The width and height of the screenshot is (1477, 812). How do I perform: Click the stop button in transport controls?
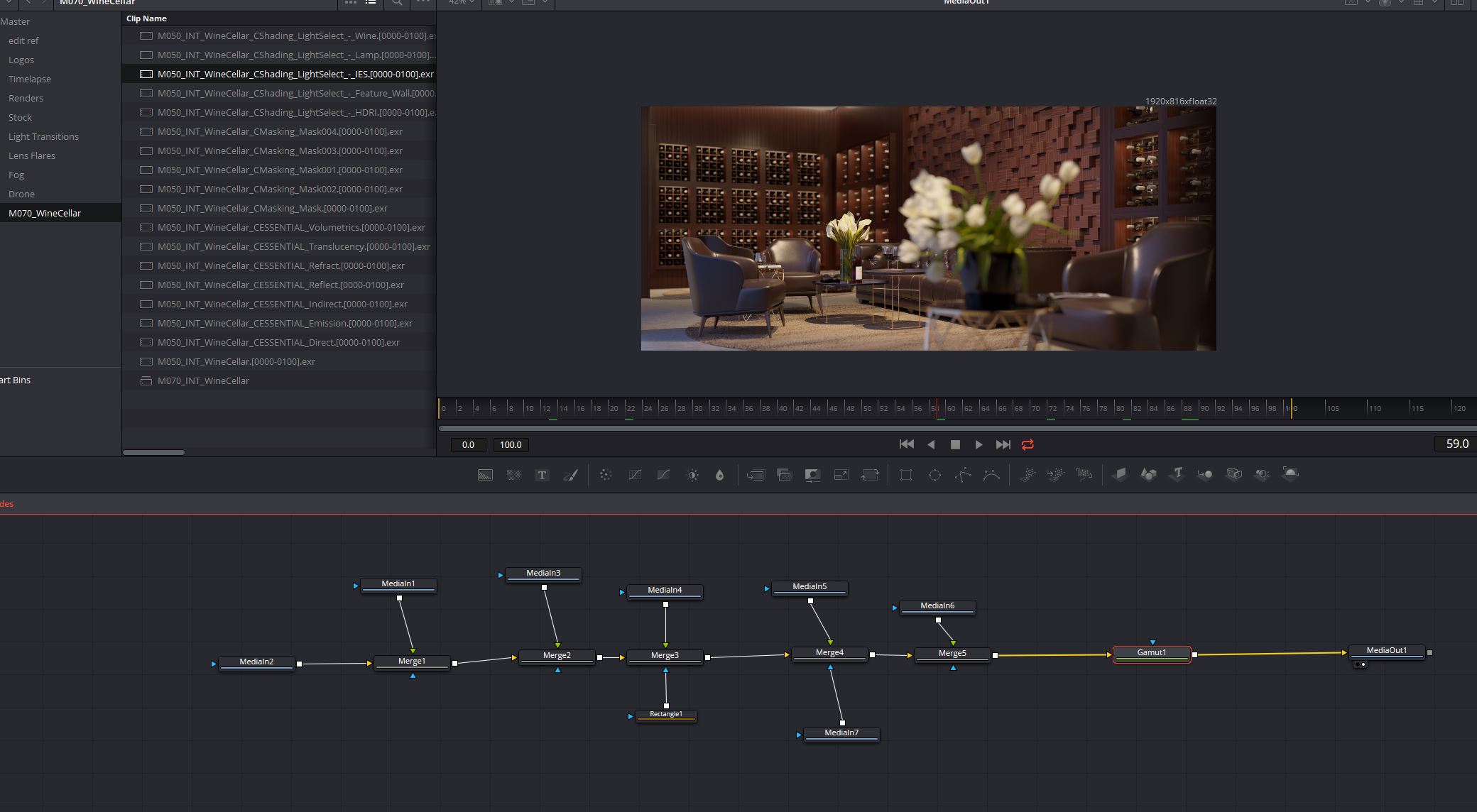[x=955, y=444]
